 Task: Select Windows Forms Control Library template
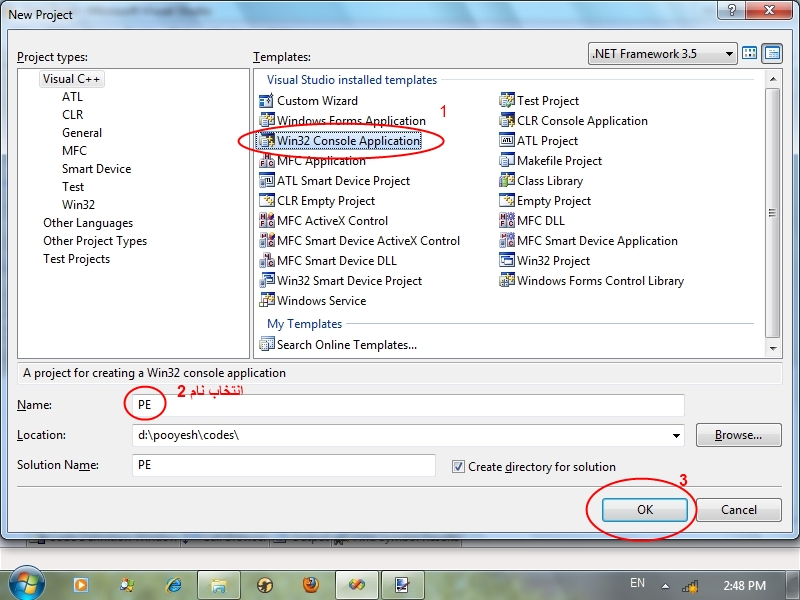tap(592, 281)
